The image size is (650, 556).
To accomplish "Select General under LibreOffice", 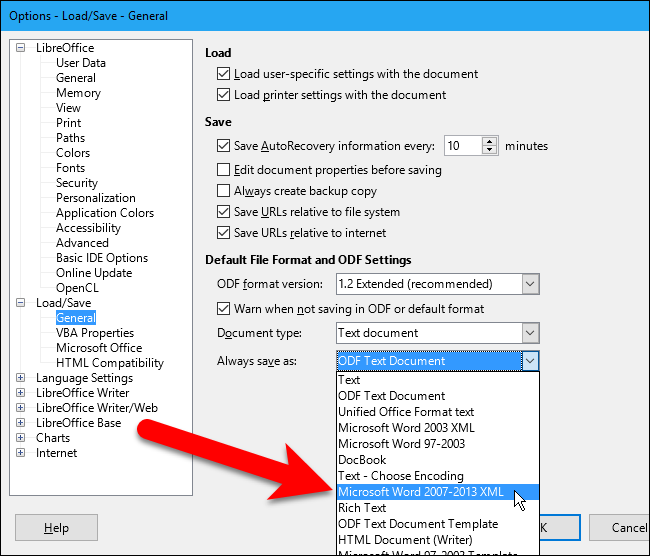I will 76,78.
